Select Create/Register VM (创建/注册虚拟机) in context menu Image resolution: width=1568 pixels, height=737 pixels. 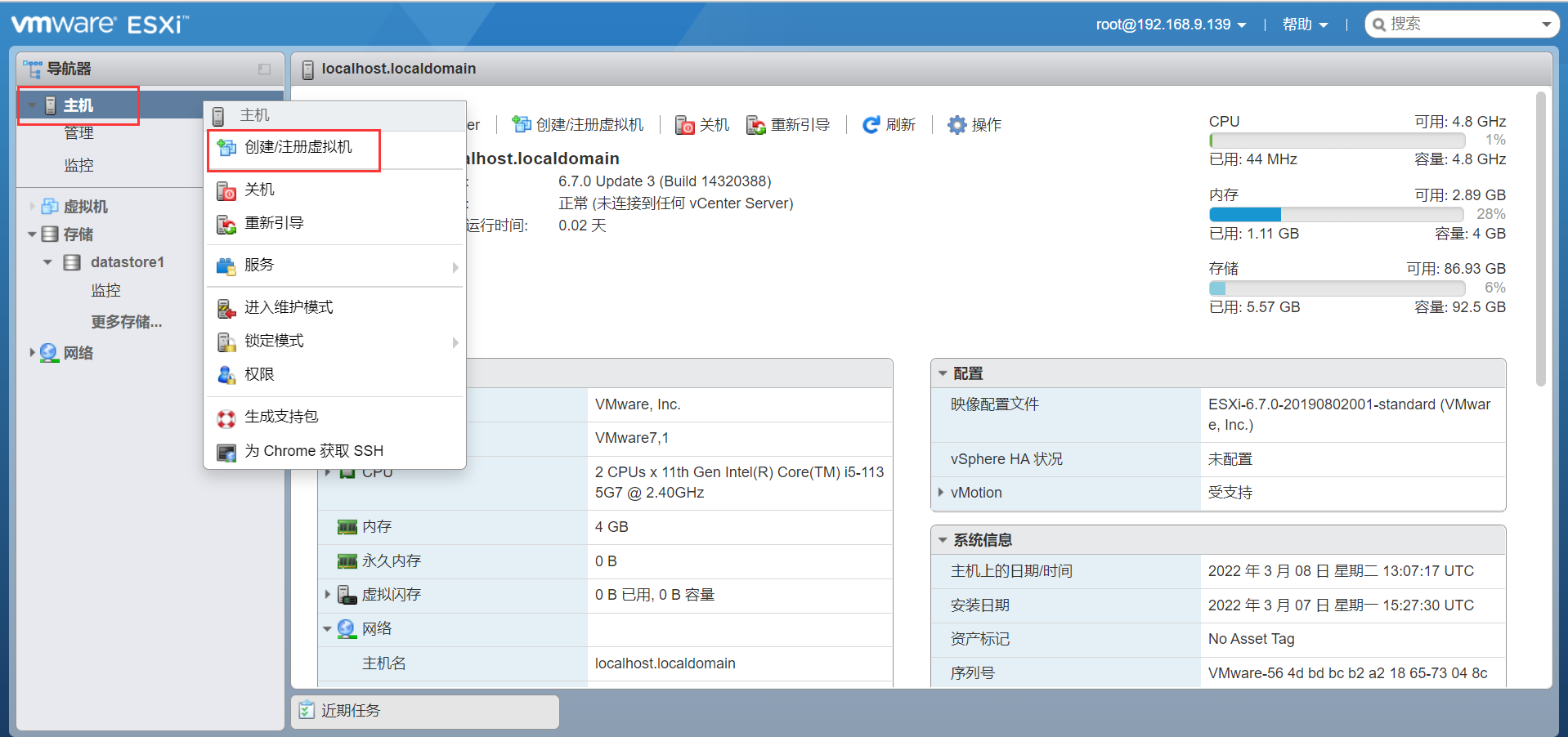336,147
